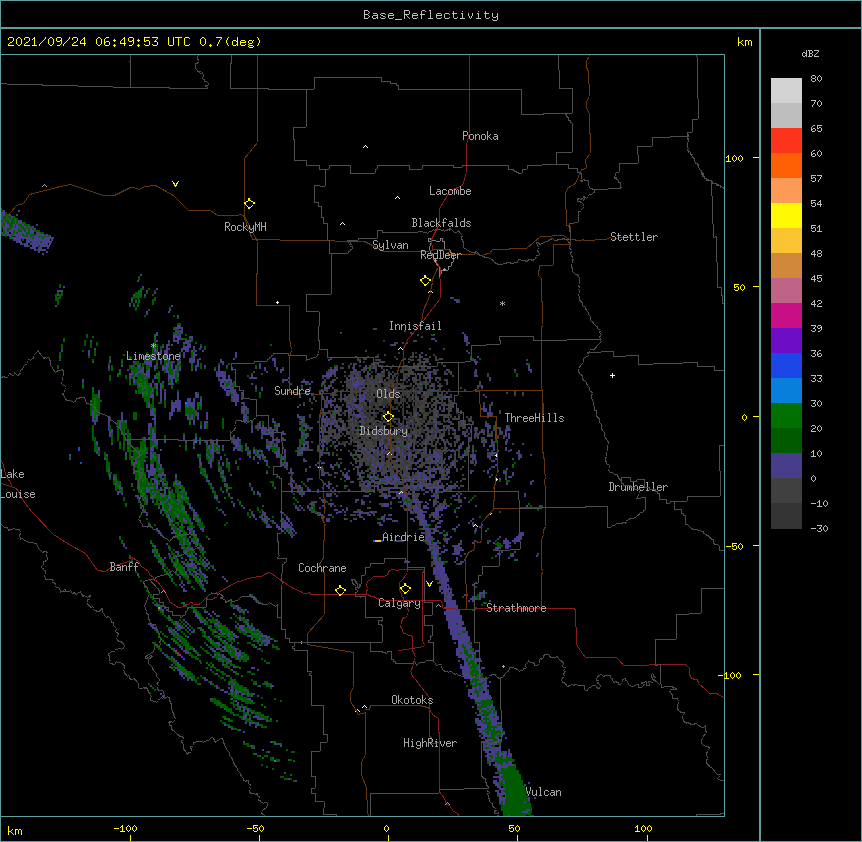Image resolution: width=862 pixels, height=842 pixels.
Task: Click the yellow diamond marker near RockyMH
Action: [250, 204]
